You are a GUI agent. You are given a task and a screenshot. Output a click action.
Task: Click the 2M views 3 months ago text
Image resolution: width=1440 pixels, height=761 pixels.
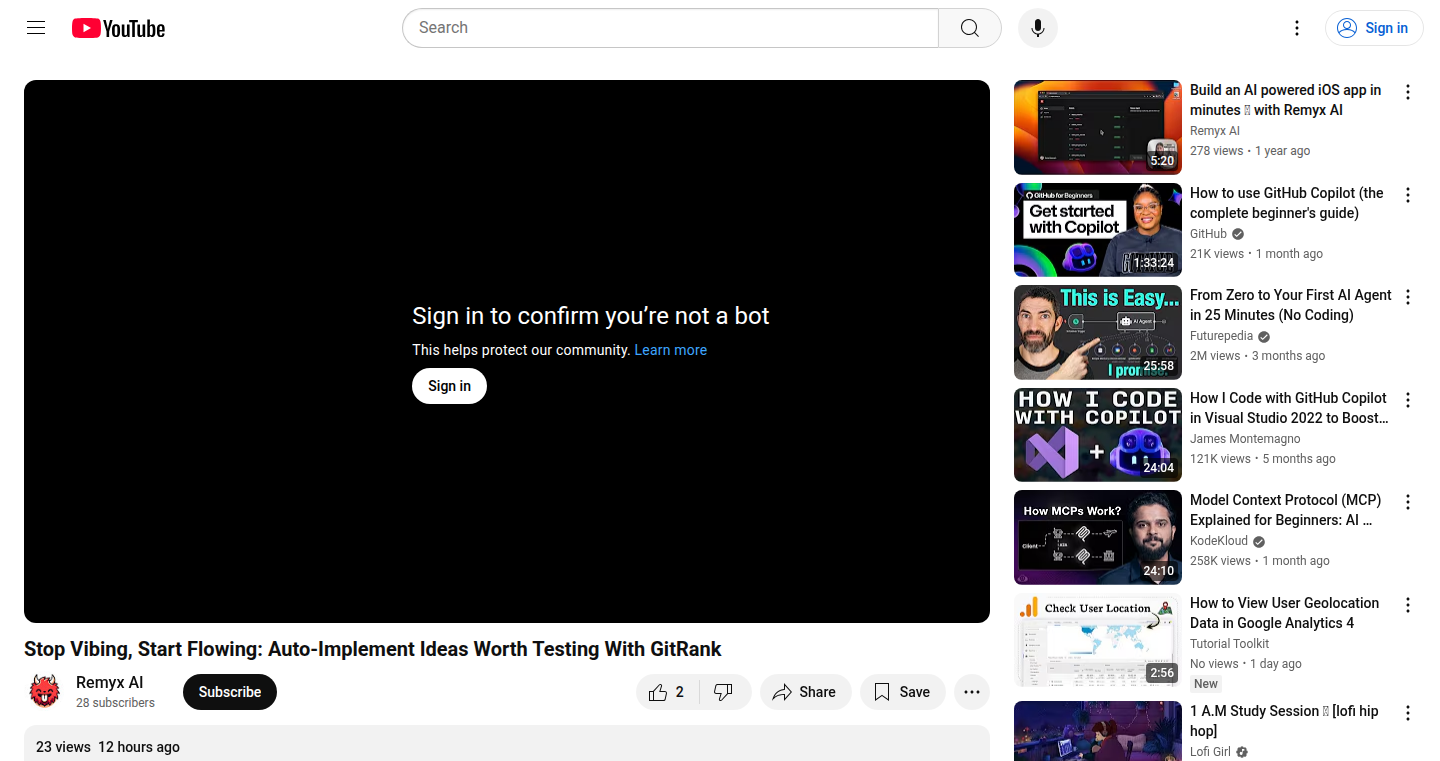pos(1257,356)
